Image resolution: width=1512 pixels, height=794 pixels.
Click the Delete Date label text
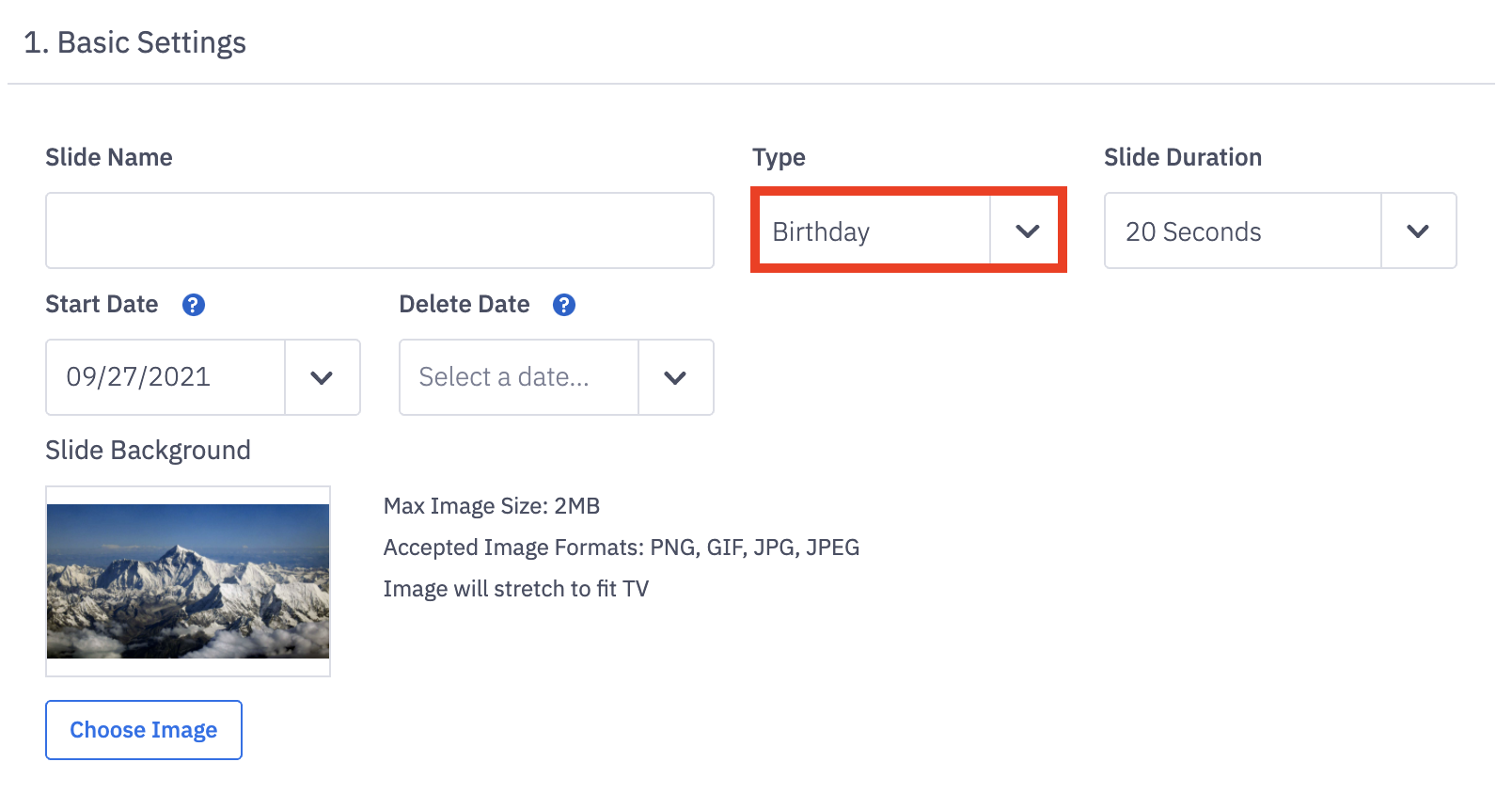point(465,305)
